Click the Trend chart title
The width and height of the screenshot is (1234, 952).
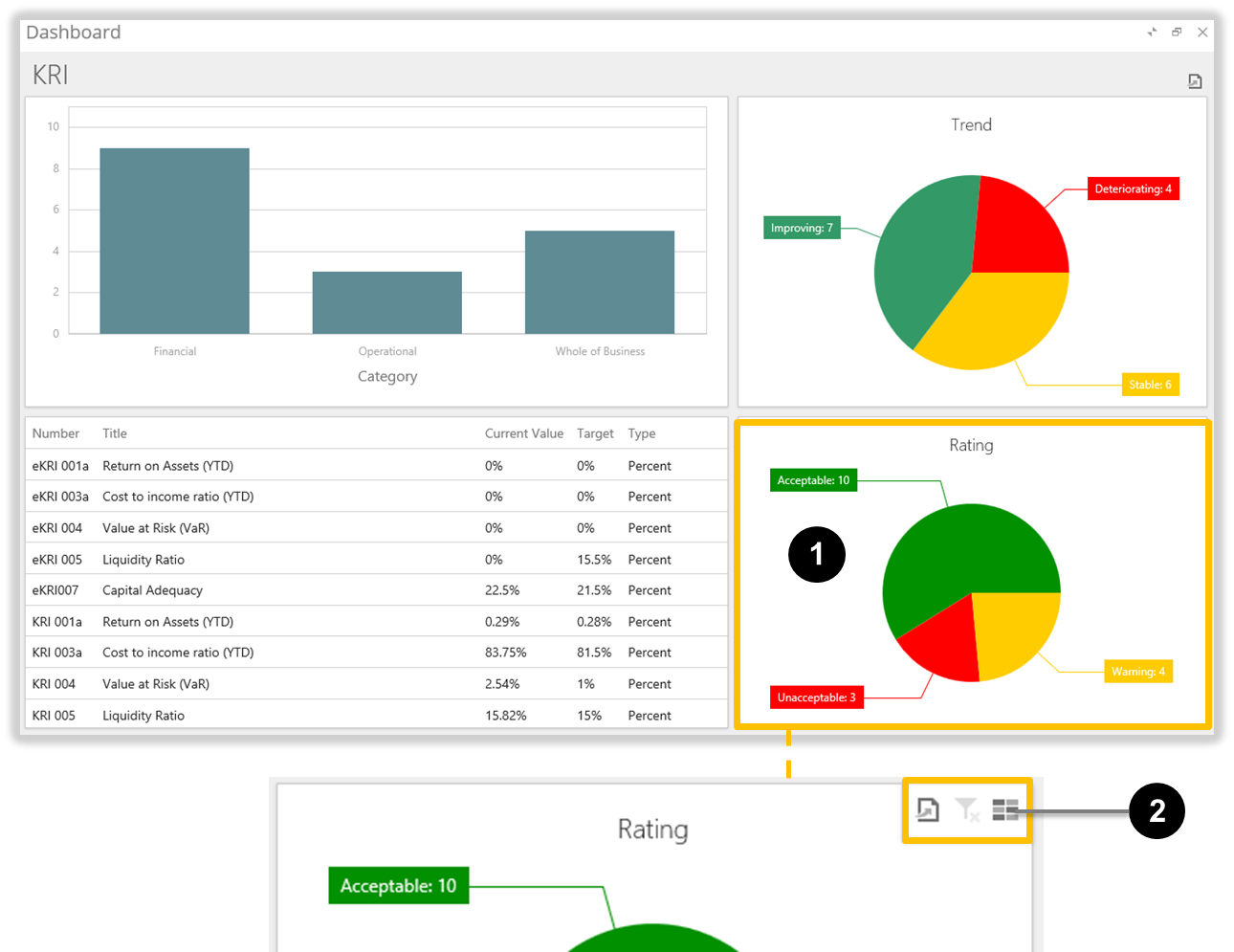[972, 125]
